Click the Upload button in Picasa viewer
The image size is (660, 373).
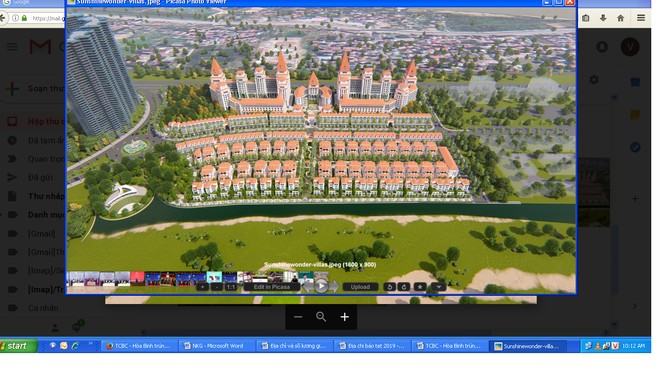pyautogui.click(x=360, y=287)
